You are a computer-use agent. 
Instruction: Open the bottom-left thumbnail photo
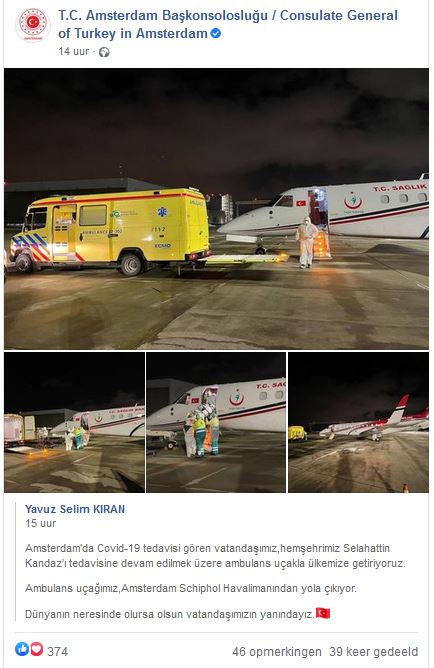click(75, 422)
